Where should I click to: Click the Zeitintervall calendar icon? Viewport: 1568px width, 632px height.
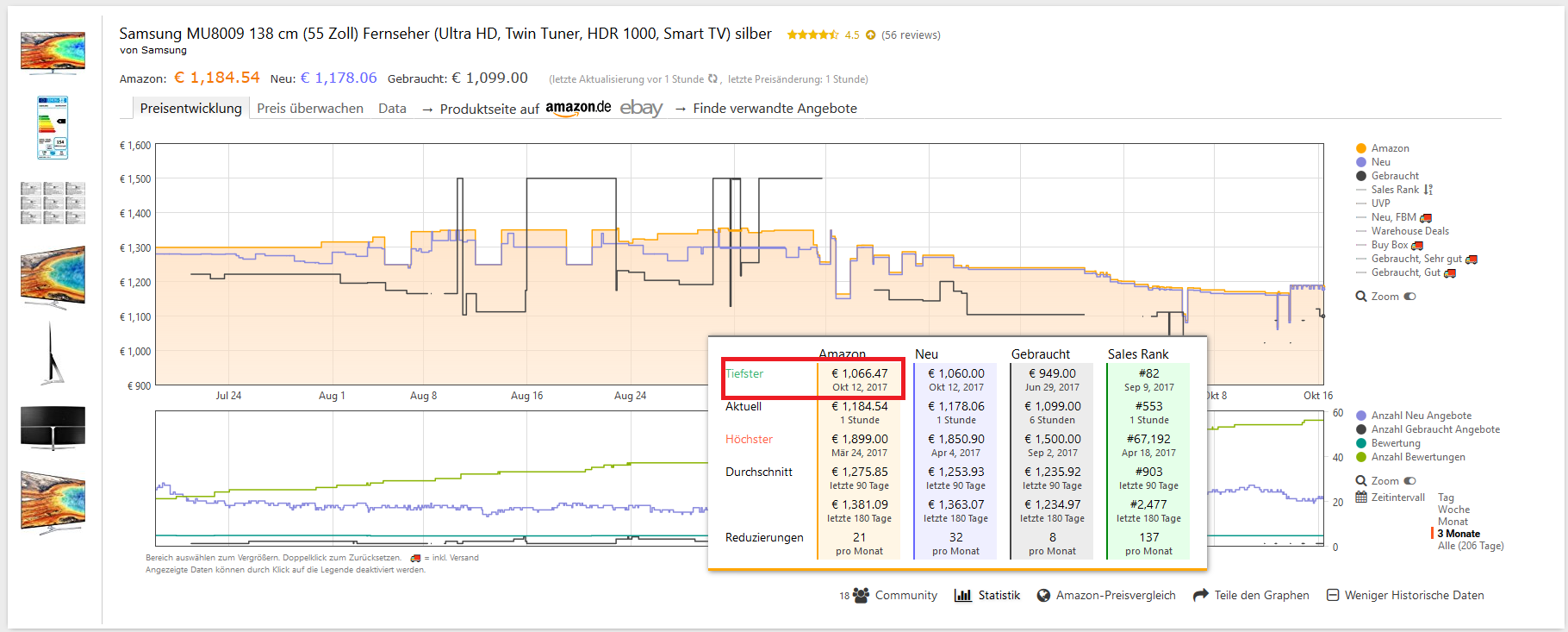point(1361,497)
